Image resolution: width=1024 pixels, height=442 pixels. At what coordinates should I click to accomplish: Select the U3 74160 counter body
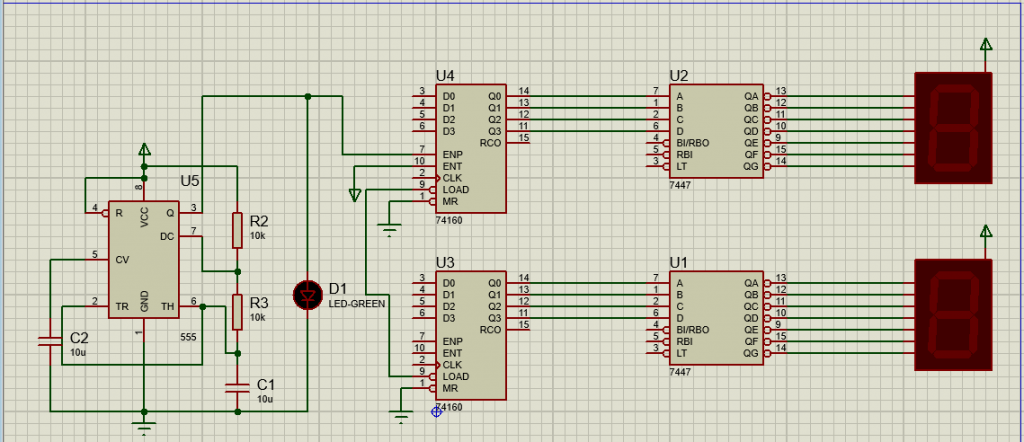471,336
